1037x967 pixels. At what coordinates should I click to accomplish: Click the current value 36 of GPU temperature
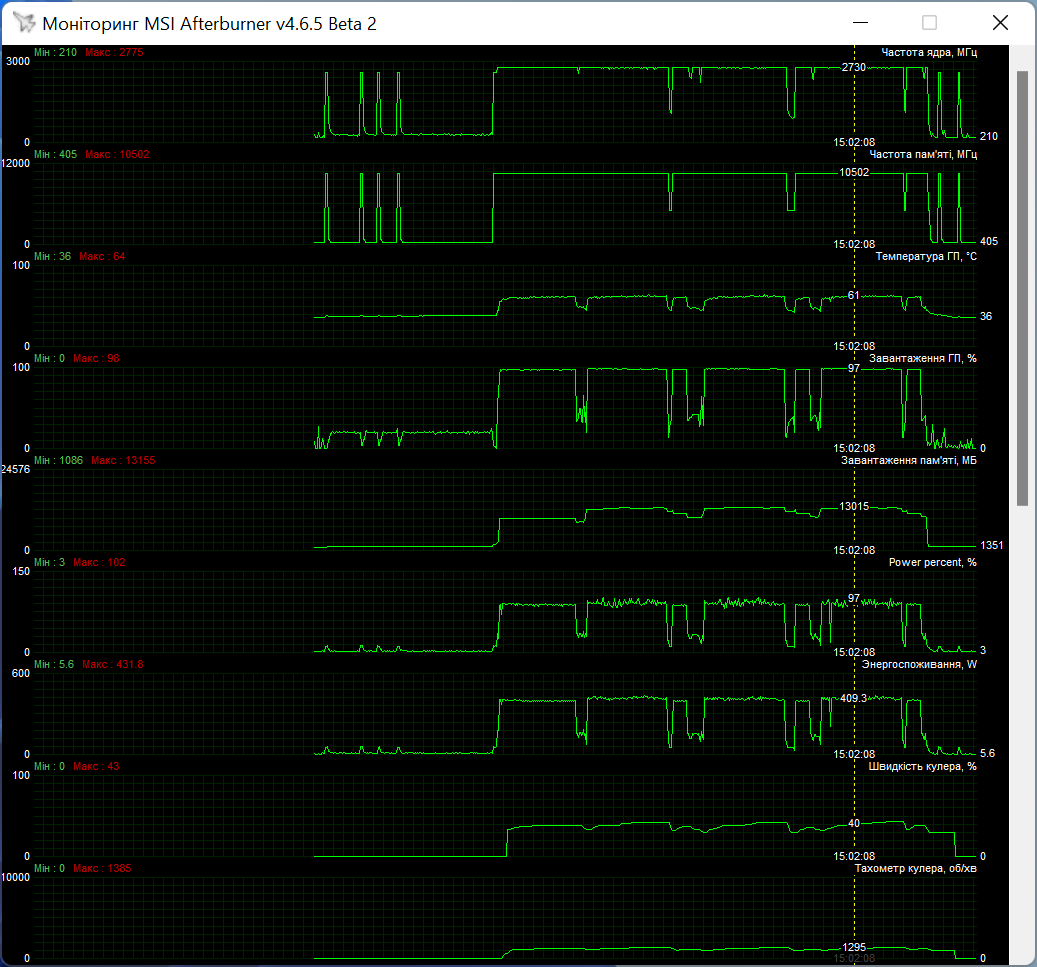pyautogui.click(x=986, y=315)
